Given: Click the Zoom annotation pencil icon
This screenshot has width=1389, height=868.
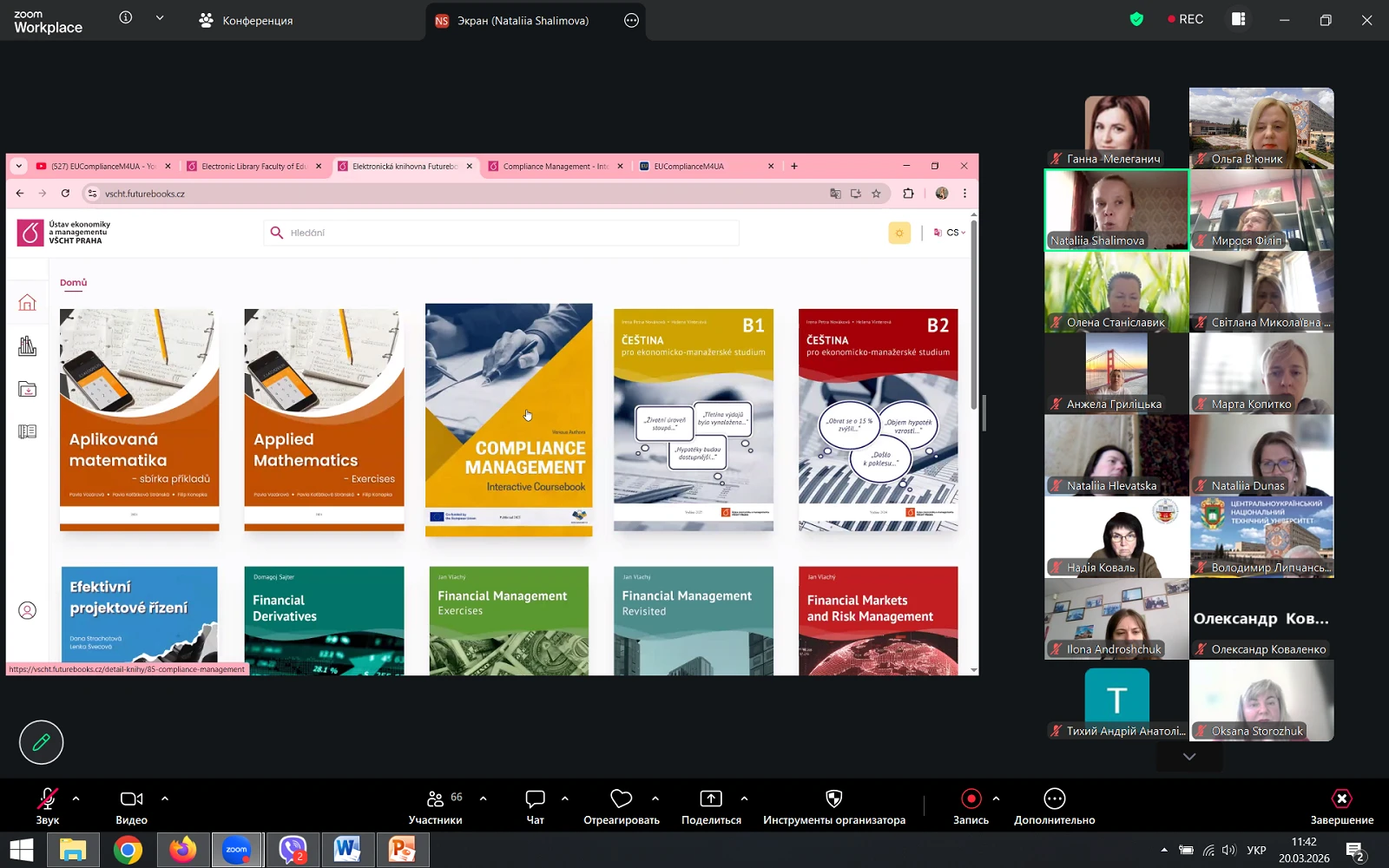Looking at the screenshot, I should pos(41,742).
